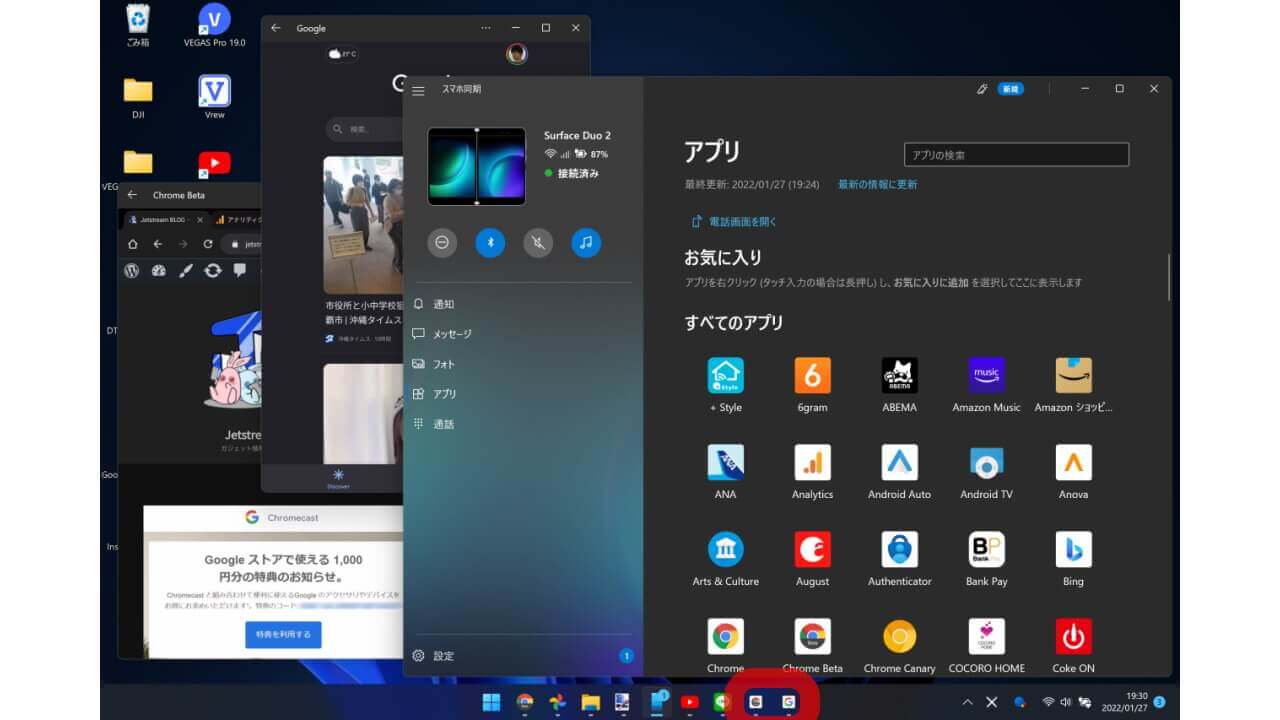Open the Google window's more options menu
1280x720 pixels.
tap(485, 28)
